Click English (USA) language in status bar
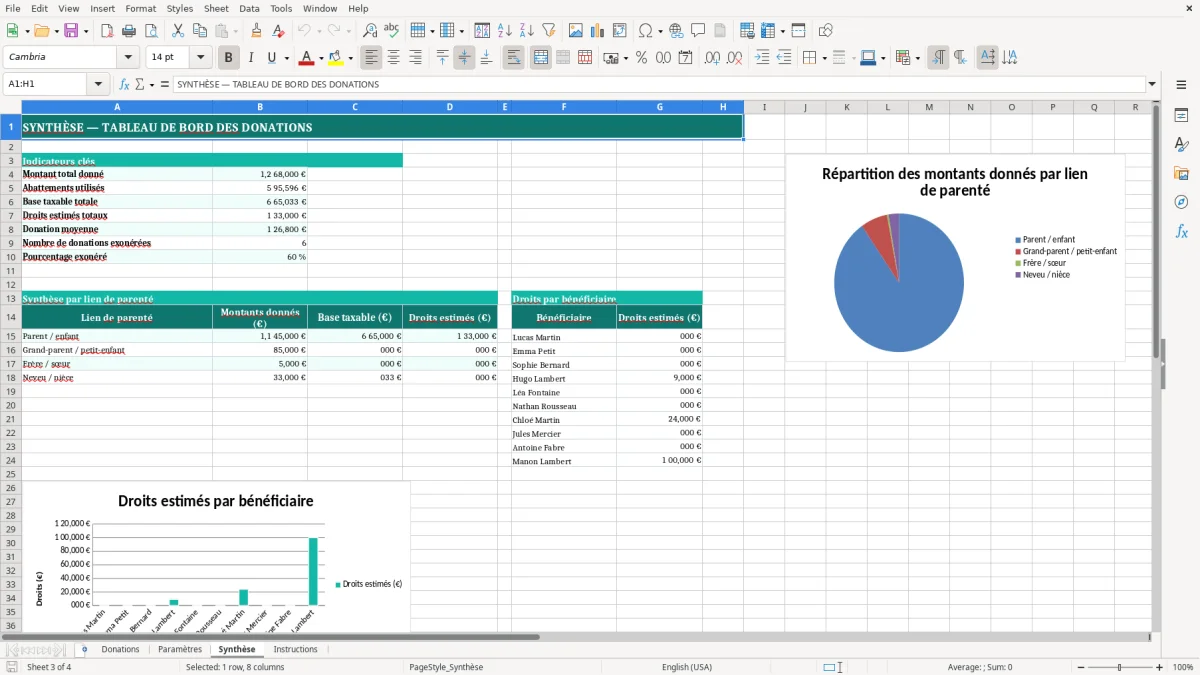This screenshot has height=675, width=1200. 687,667
